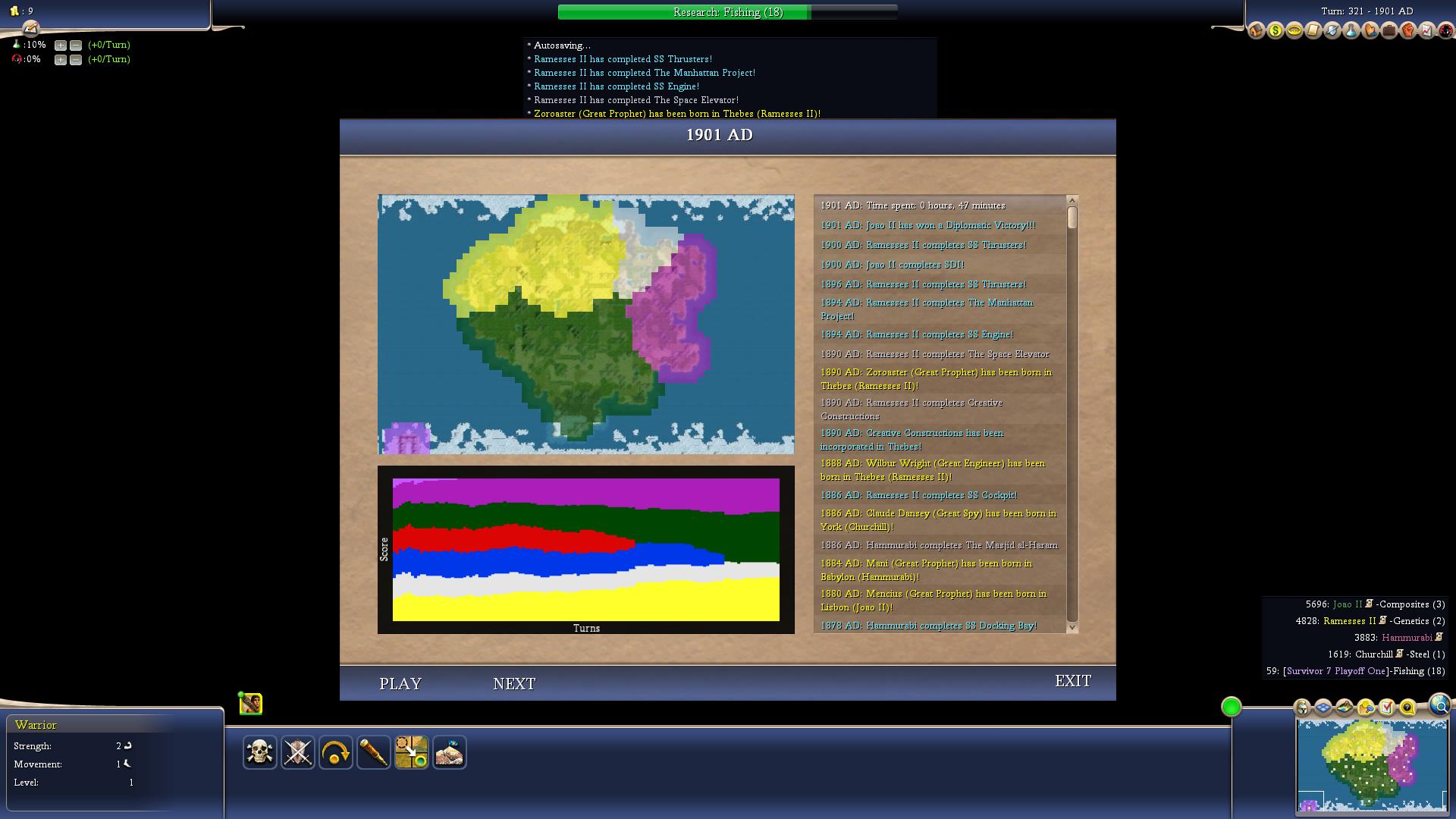Open the Domestic Advisor house icon
1456x819 pixels.
(1257, 30)
